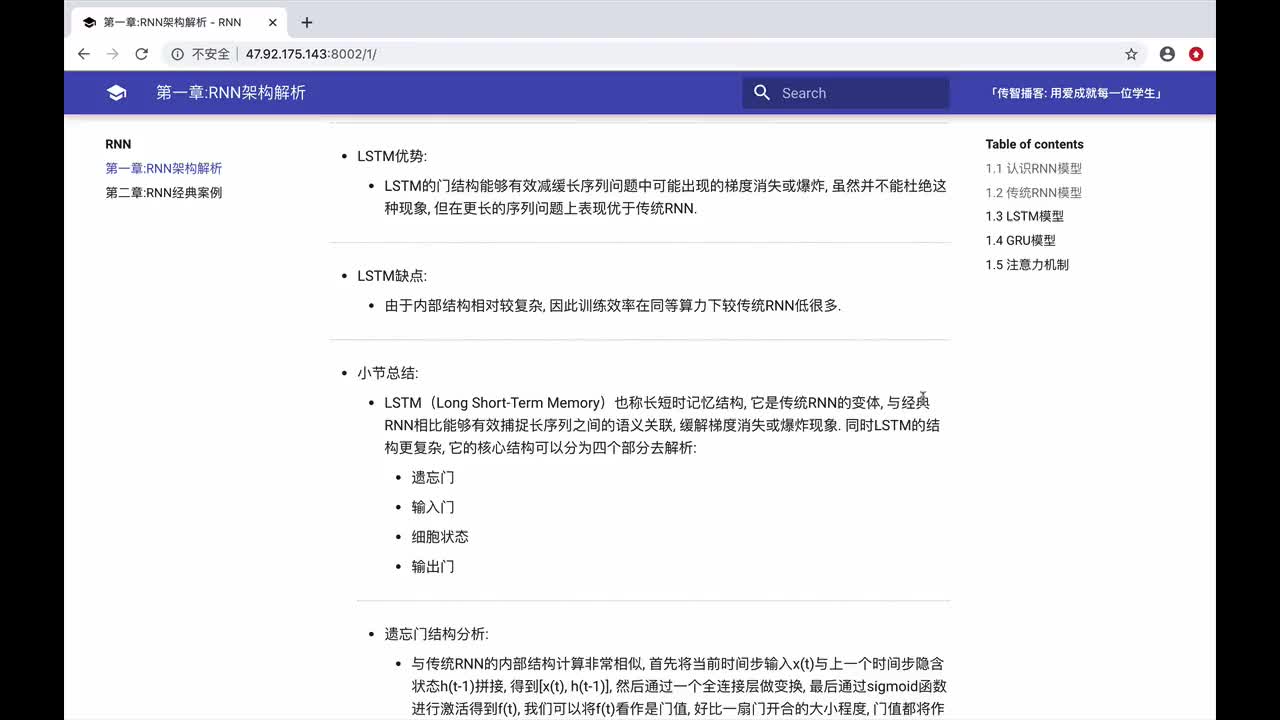Image resolution: width=1280 pixels, height=720 pixels.
Task: Open sidebar link 第一章:RNN架构解析
Action: coord(164,168)
